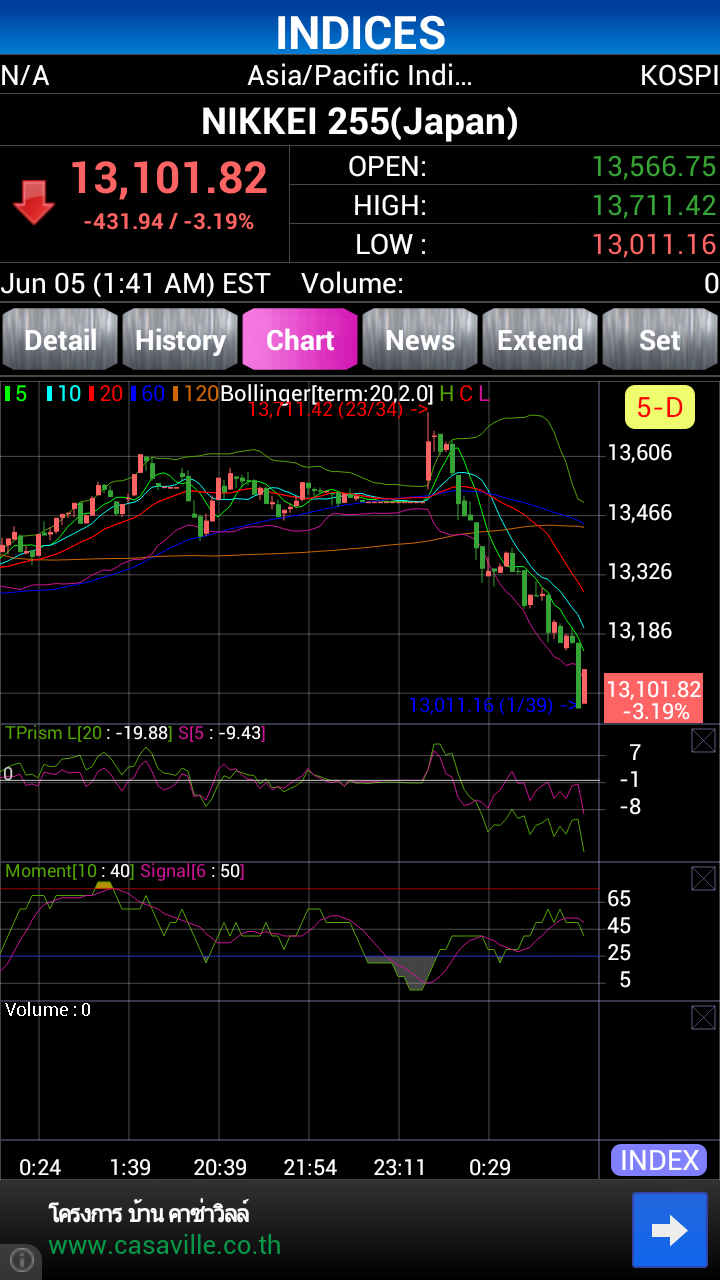Image resolution: width=720 pixels, height=1280 pixels.
Task: Open the www.casaville.co.th ad link
Action: click(x=165, y=1246)
